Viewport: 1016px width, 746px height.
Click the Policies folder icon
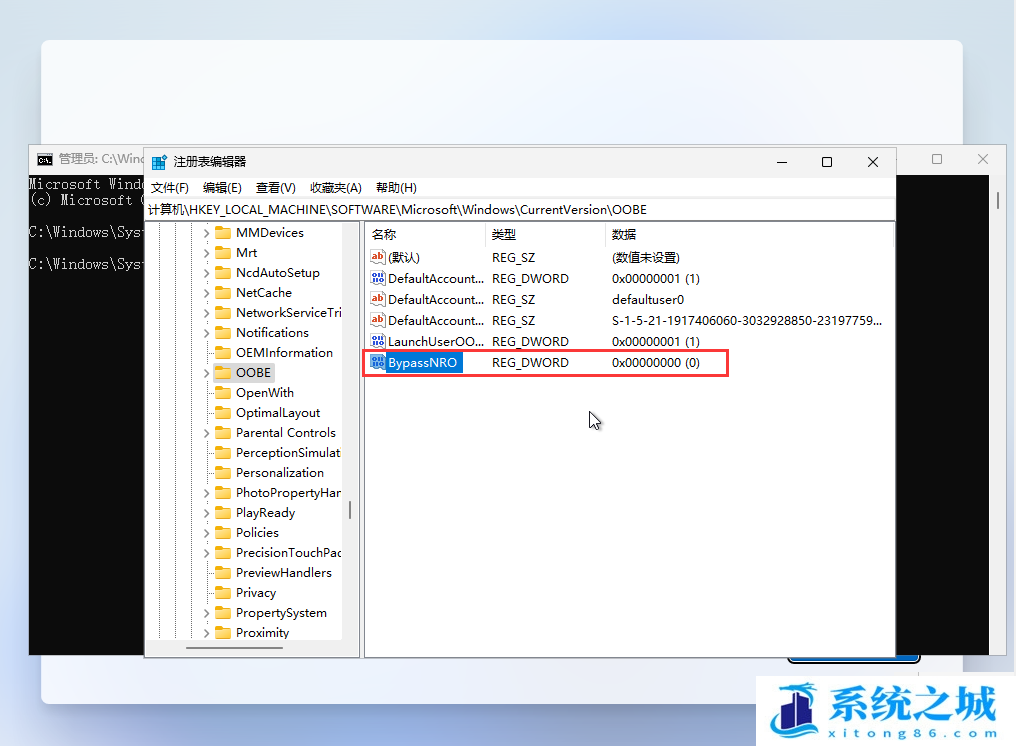(223, 533)
